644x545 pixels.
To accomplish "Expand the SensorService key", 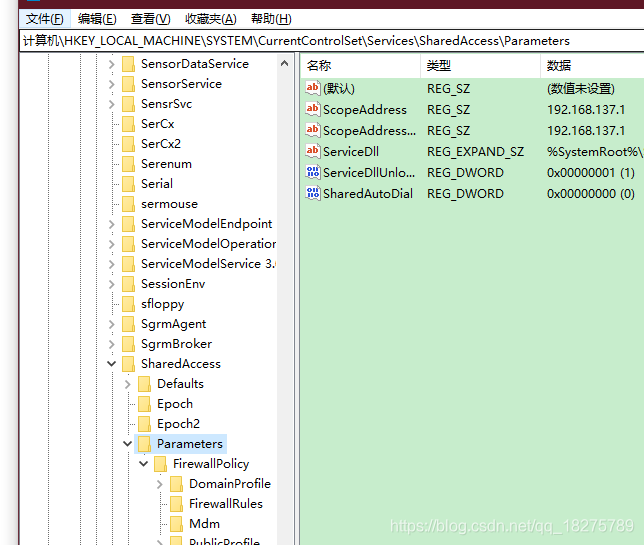I will [x=111, y=84].
